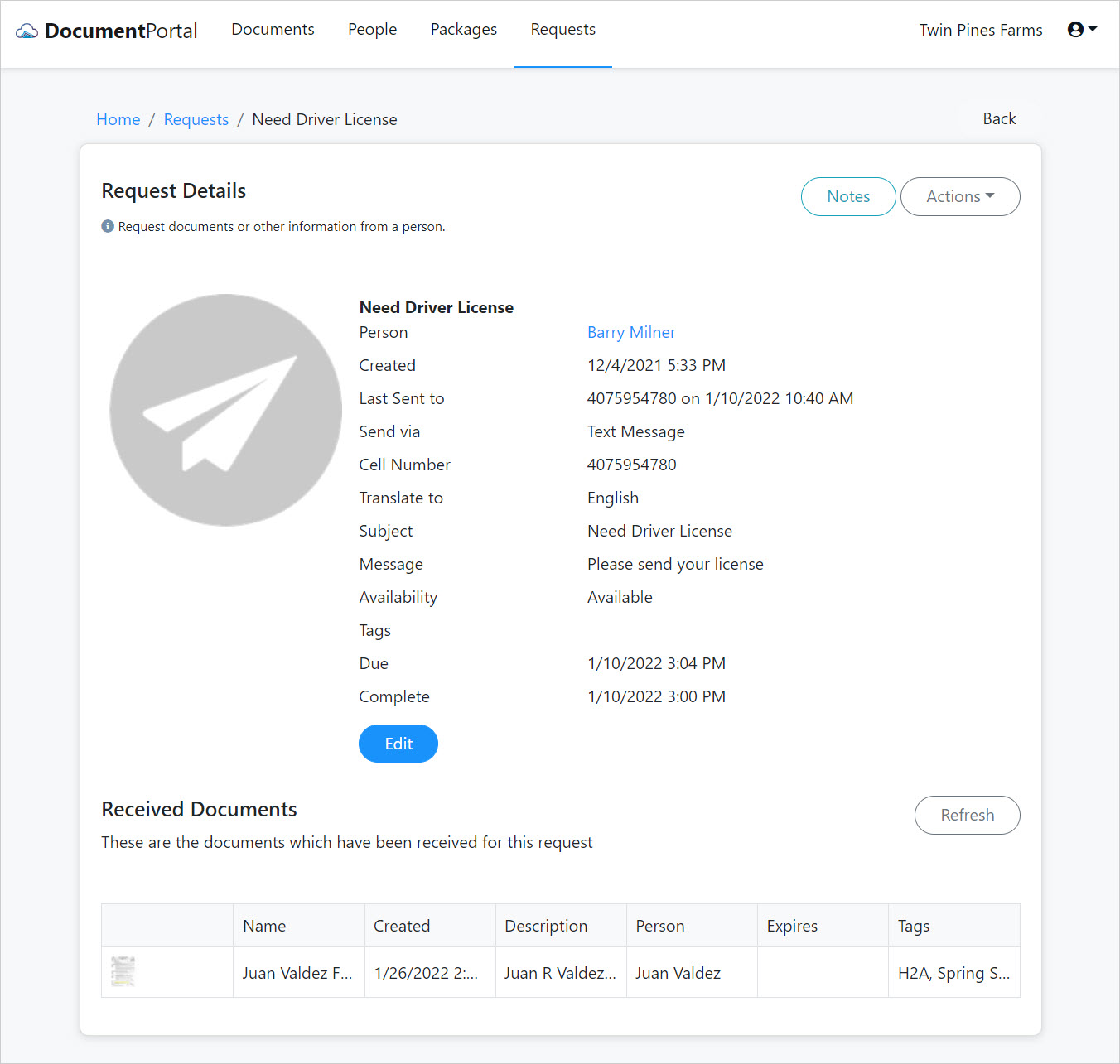Open the user account icon menu
The width and height of the screenshot is (1120, 1064).
[1075, 29]
